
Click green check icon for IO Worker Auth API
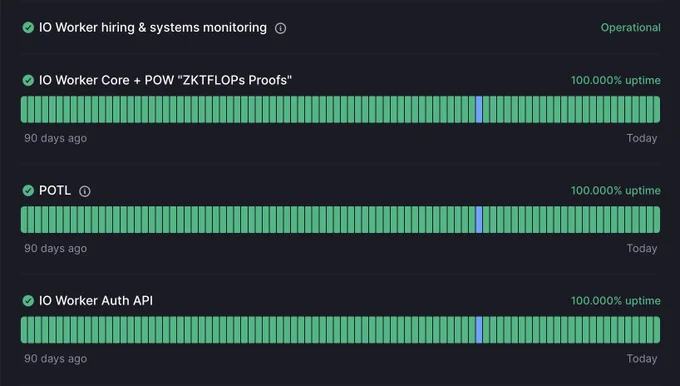click(x=28, y=301)
